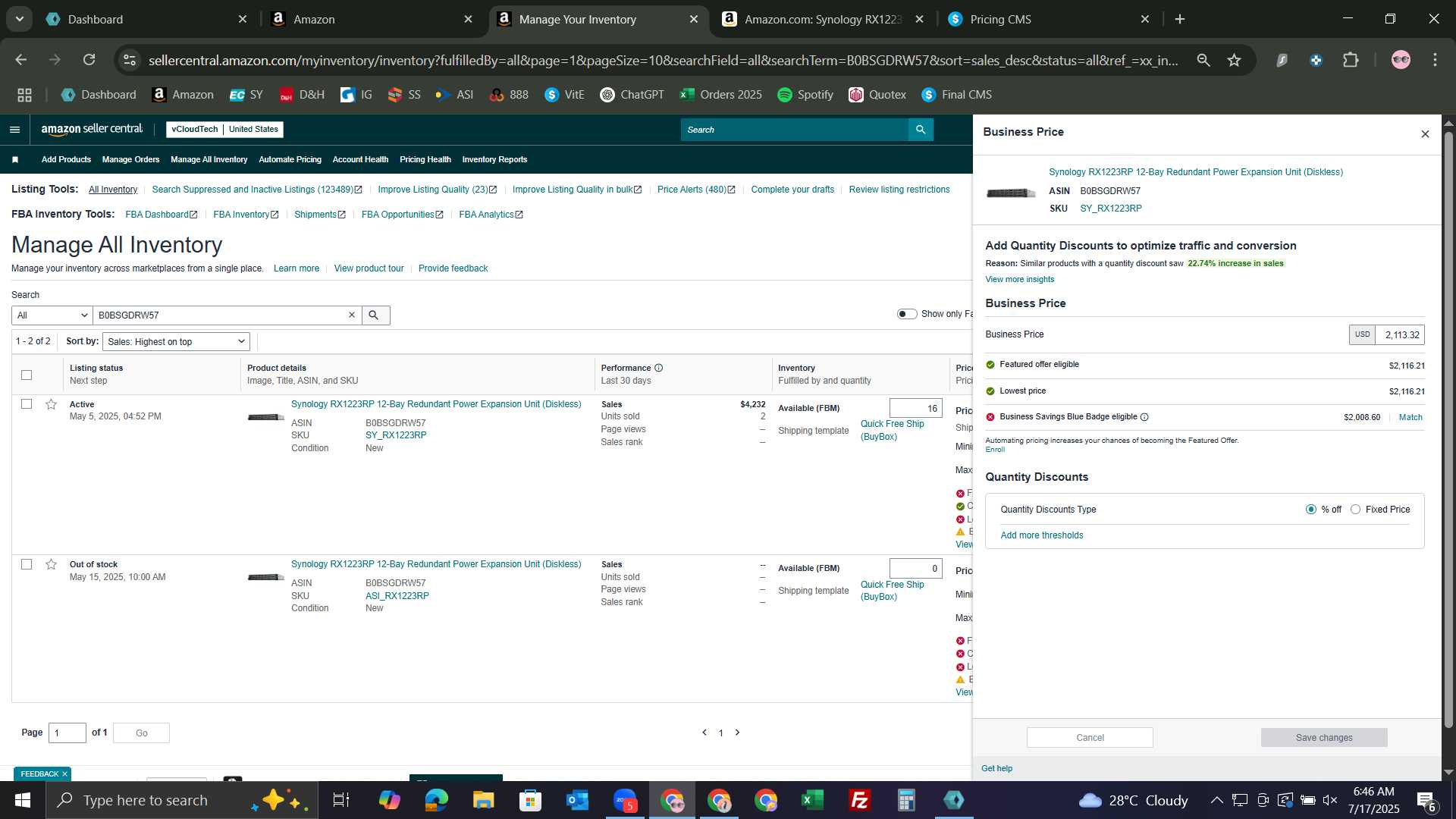Star the Active SY_RX1223RP listing

51,405
